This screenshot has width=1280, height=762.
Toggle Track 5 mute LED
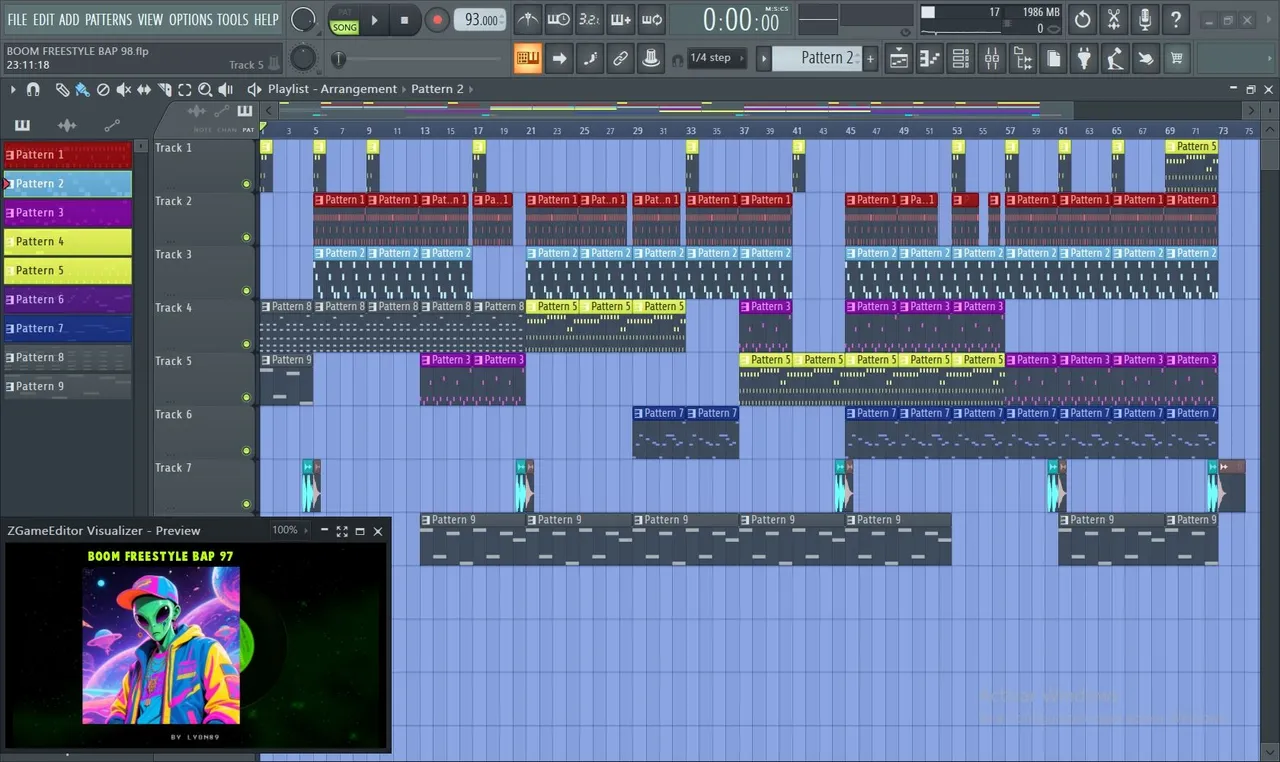coord(246,397)
